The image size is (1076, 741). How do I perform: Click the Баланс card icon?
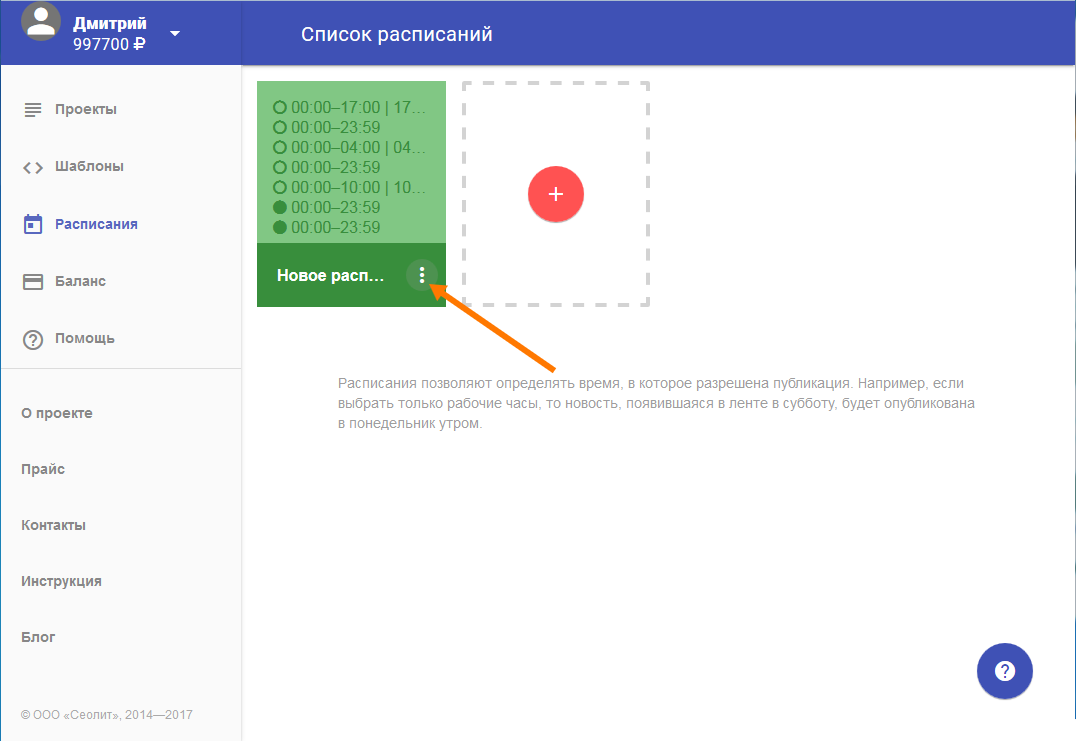click(33, 282)
